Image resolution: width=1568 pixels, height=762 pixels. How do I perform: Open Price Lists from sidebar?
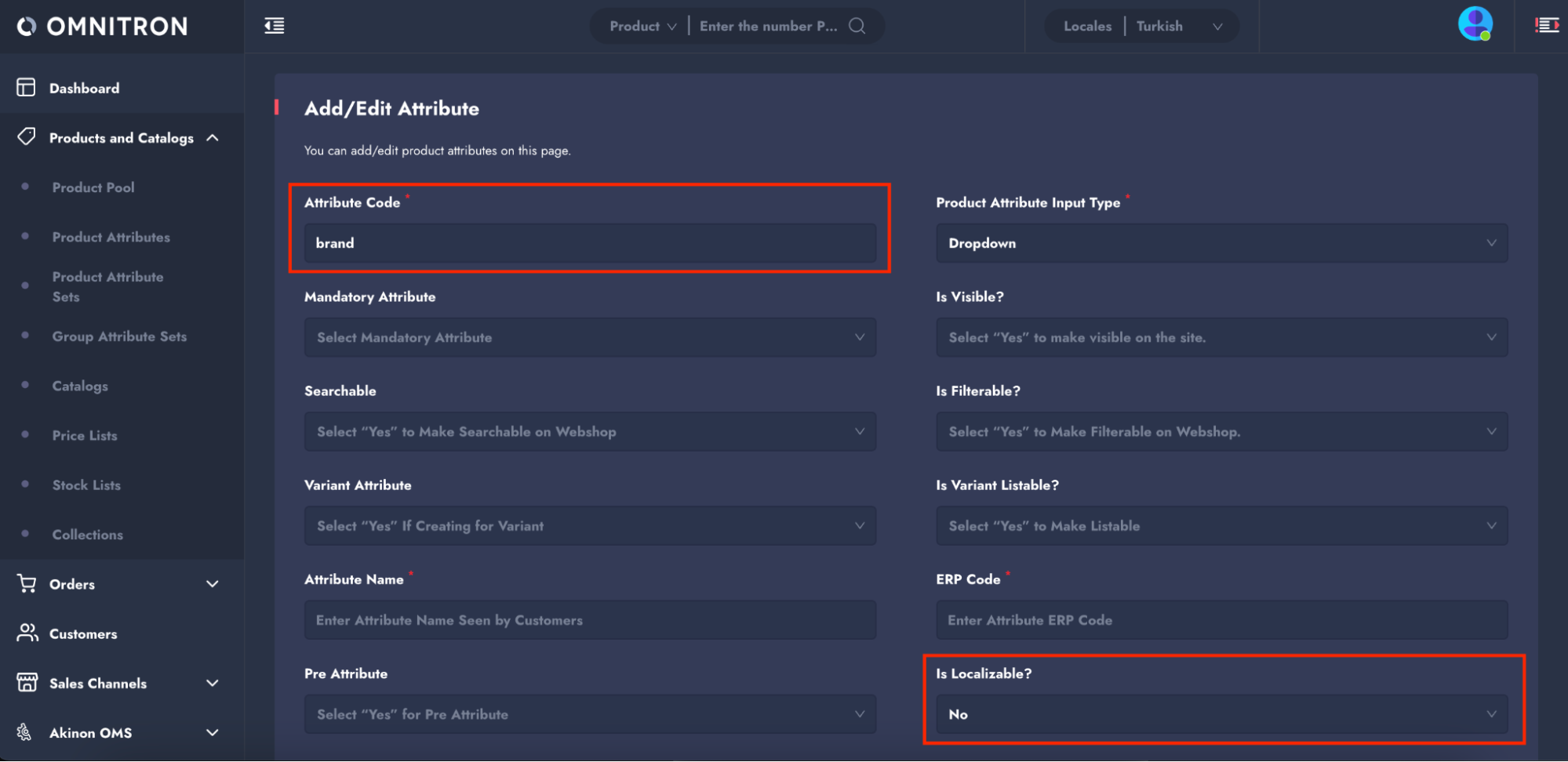85,435
